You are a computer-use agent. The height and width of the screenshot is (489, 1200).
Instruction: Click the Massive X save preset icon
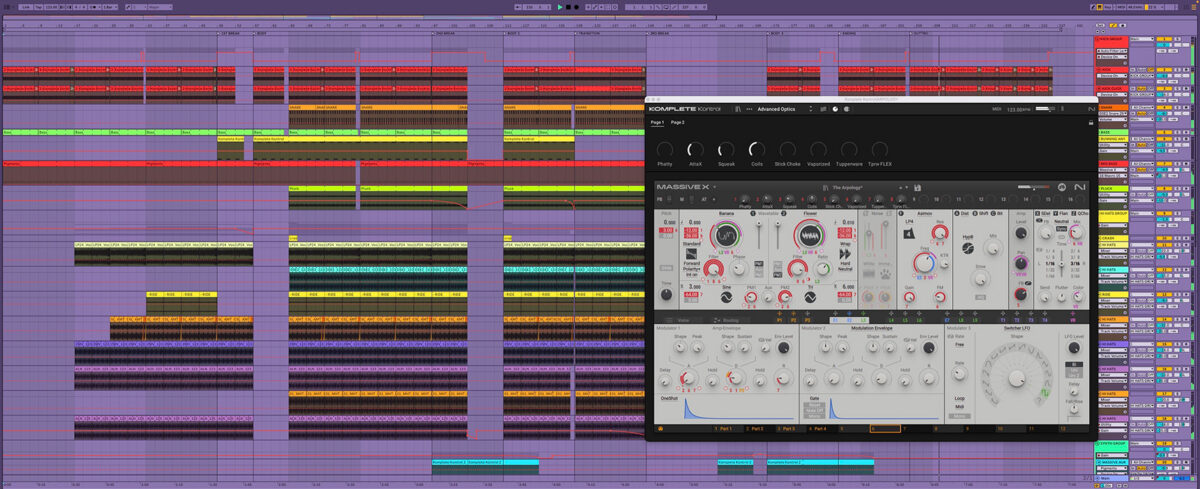click(x=917, y=188)
